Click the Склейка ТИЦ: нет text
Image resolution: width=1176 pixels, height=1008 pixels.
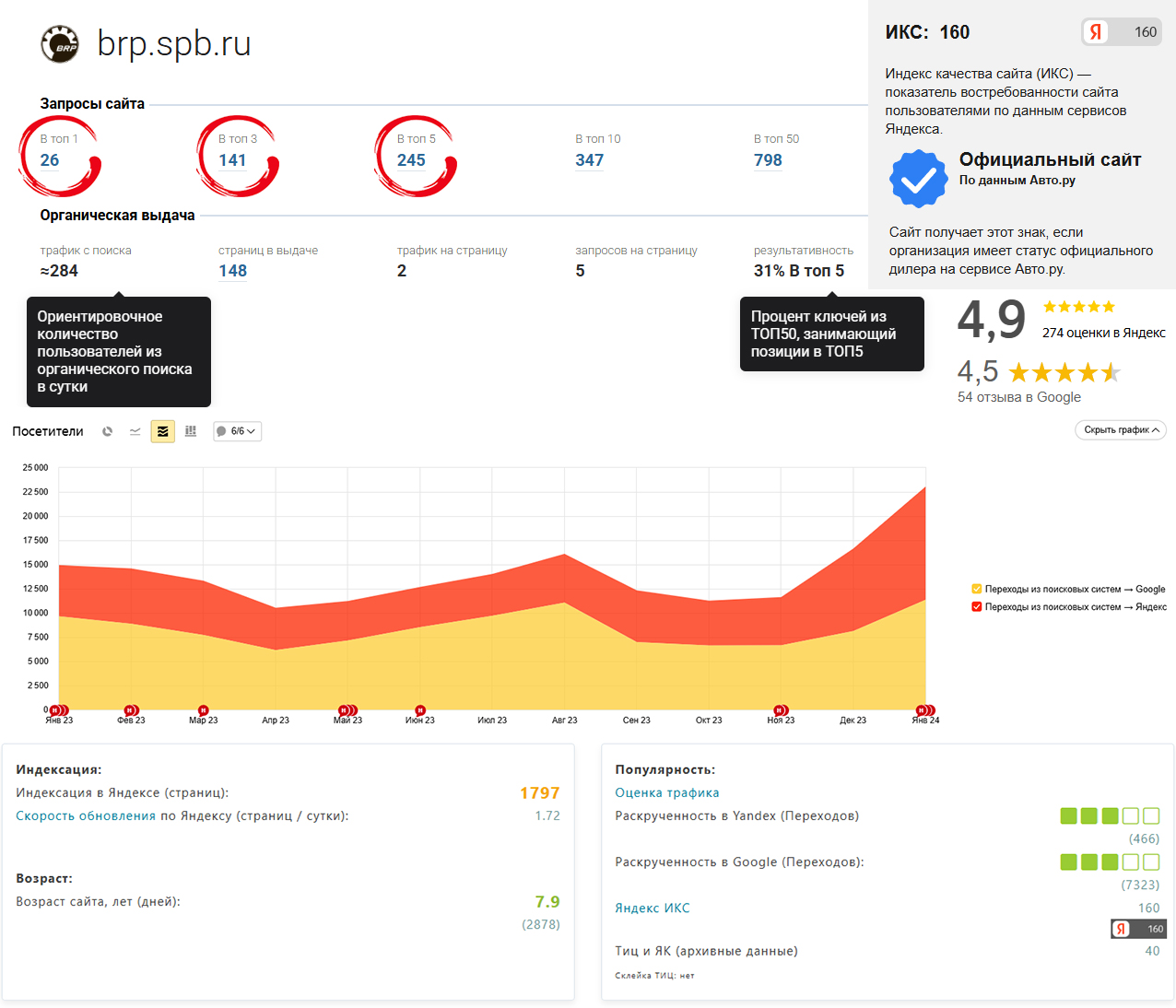tap(654, 975)
